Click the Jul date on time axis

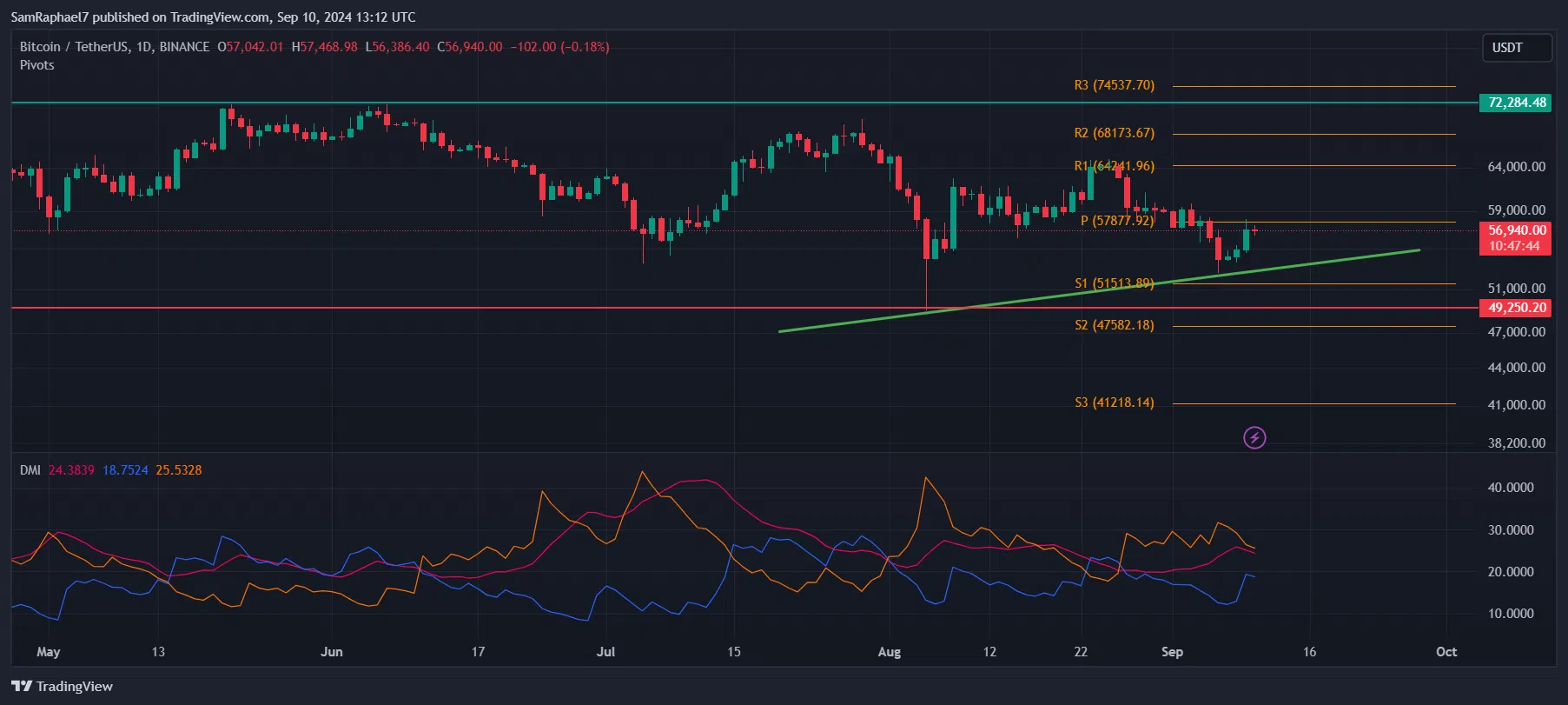tap(605, 651)
